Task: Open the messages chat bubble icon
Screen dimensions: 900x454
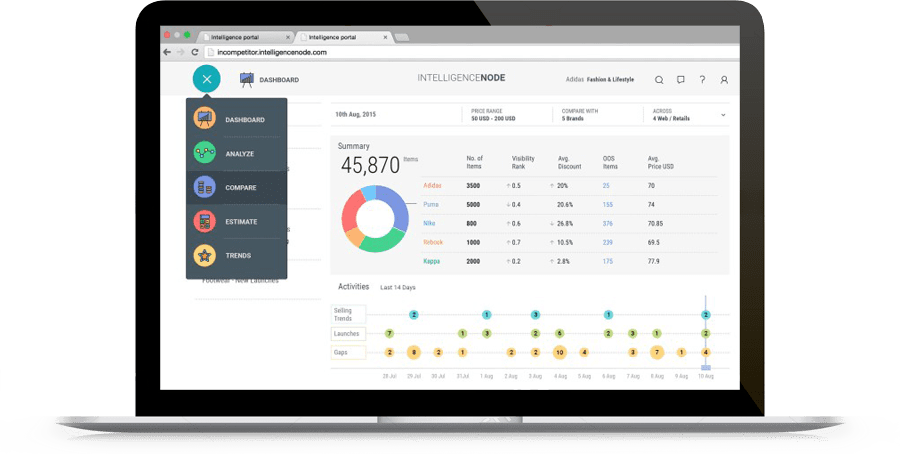Action: tap(681, 80)
